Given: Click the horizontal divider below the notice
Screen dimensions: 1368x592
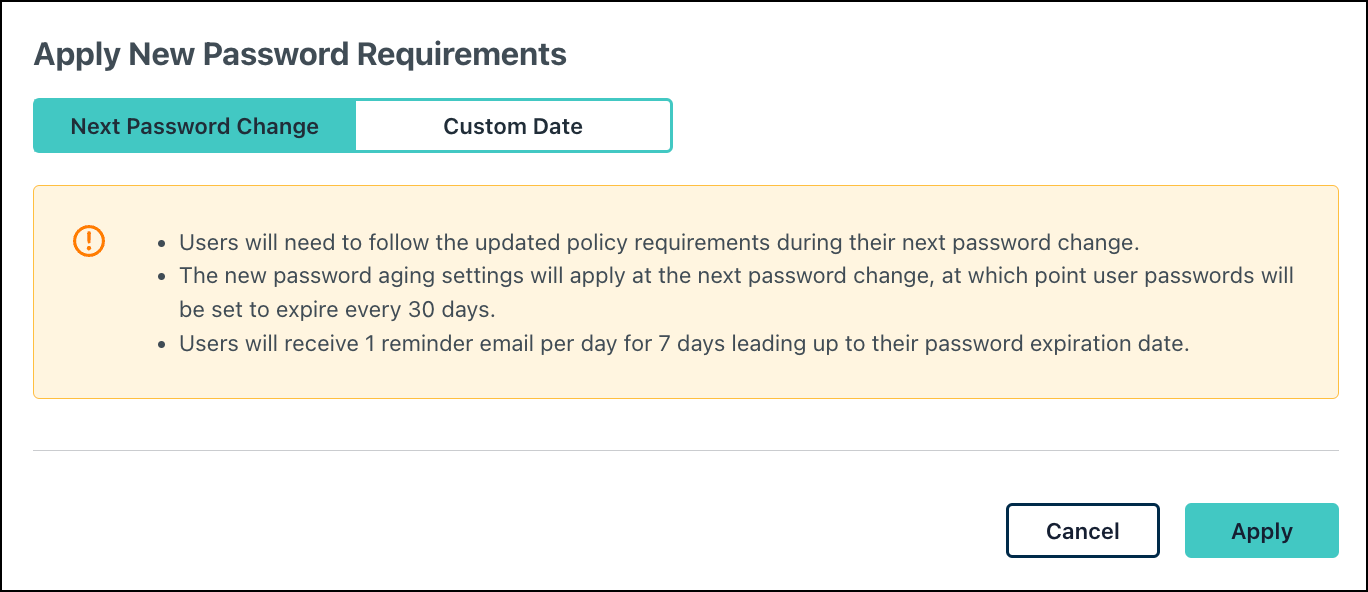Looking at the screenshot, I should pyautogui.click(x=684, y=449).
